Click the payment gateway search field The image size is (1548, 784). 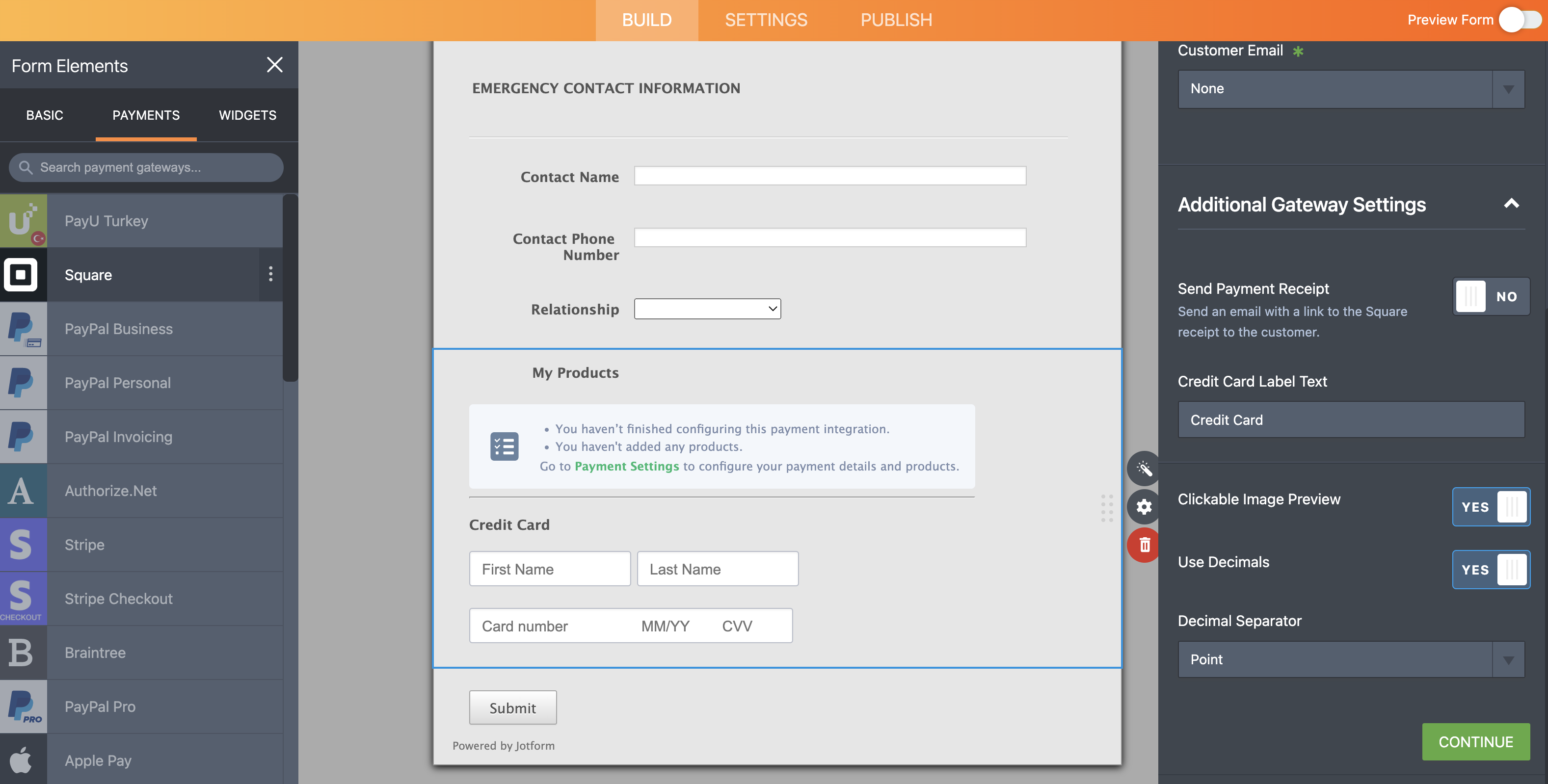146,167
